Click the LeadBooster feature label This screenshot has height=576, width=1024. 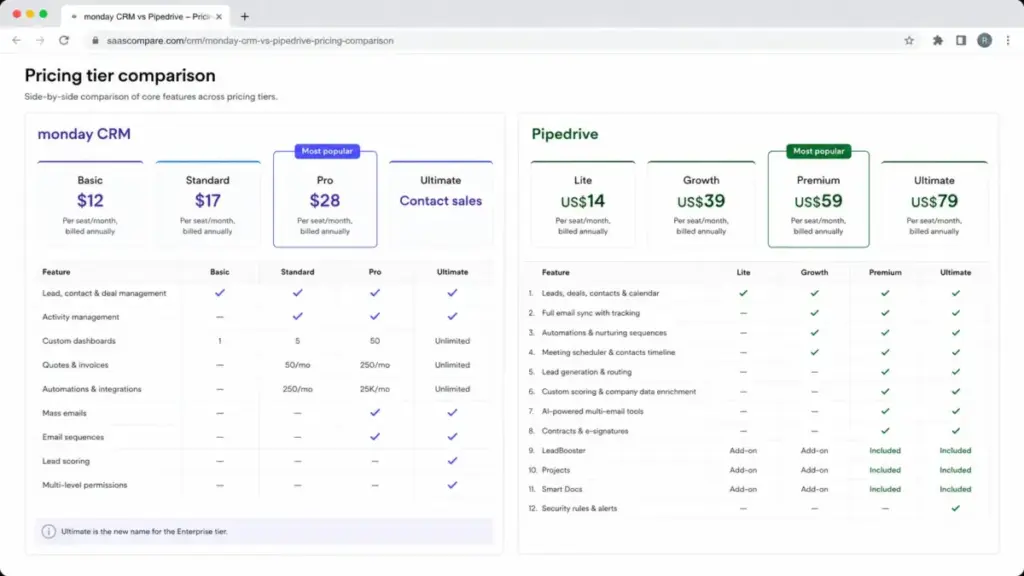(564, 451)
